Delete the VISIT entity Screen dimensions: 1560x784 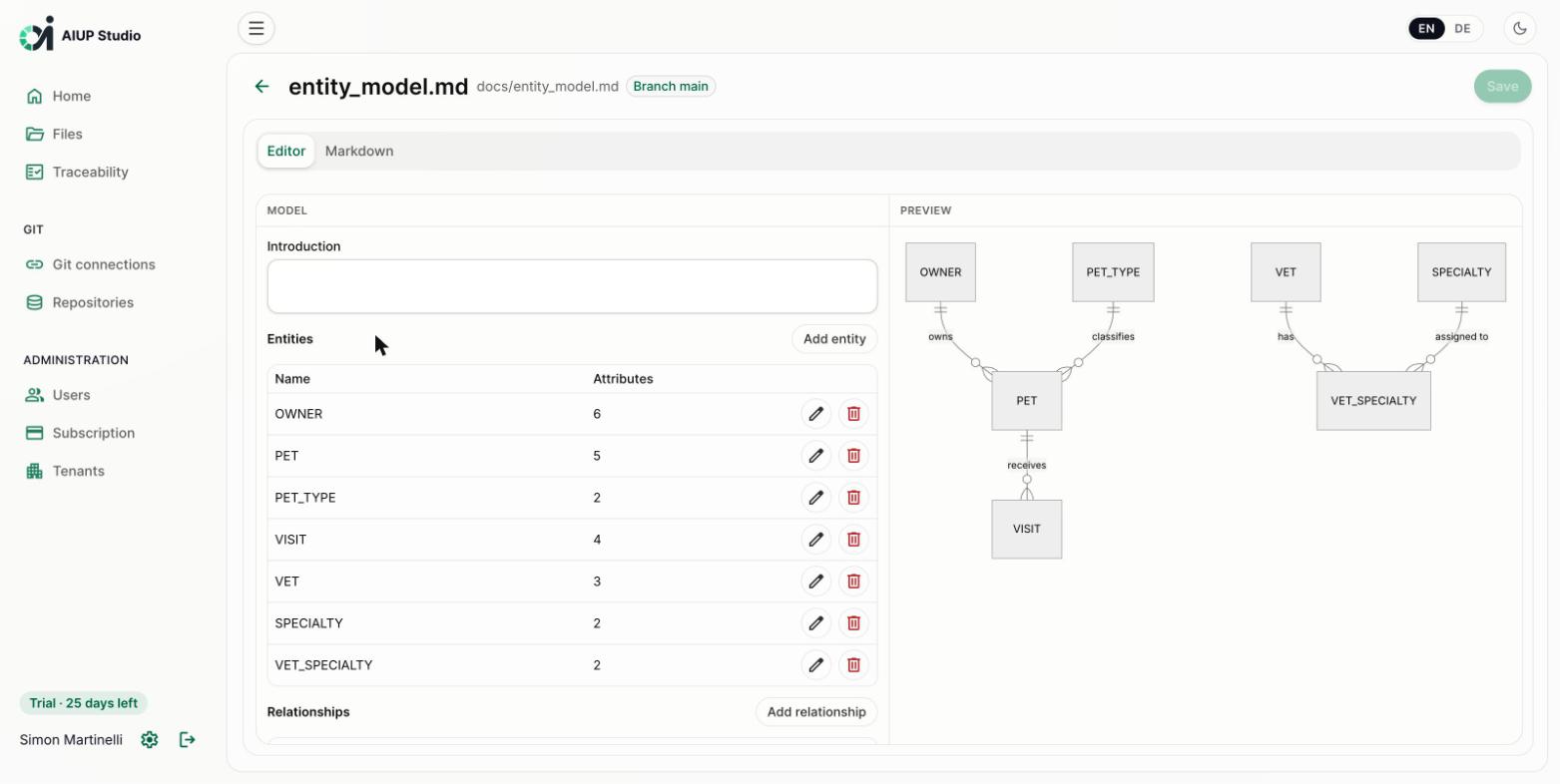click(853, 540)
